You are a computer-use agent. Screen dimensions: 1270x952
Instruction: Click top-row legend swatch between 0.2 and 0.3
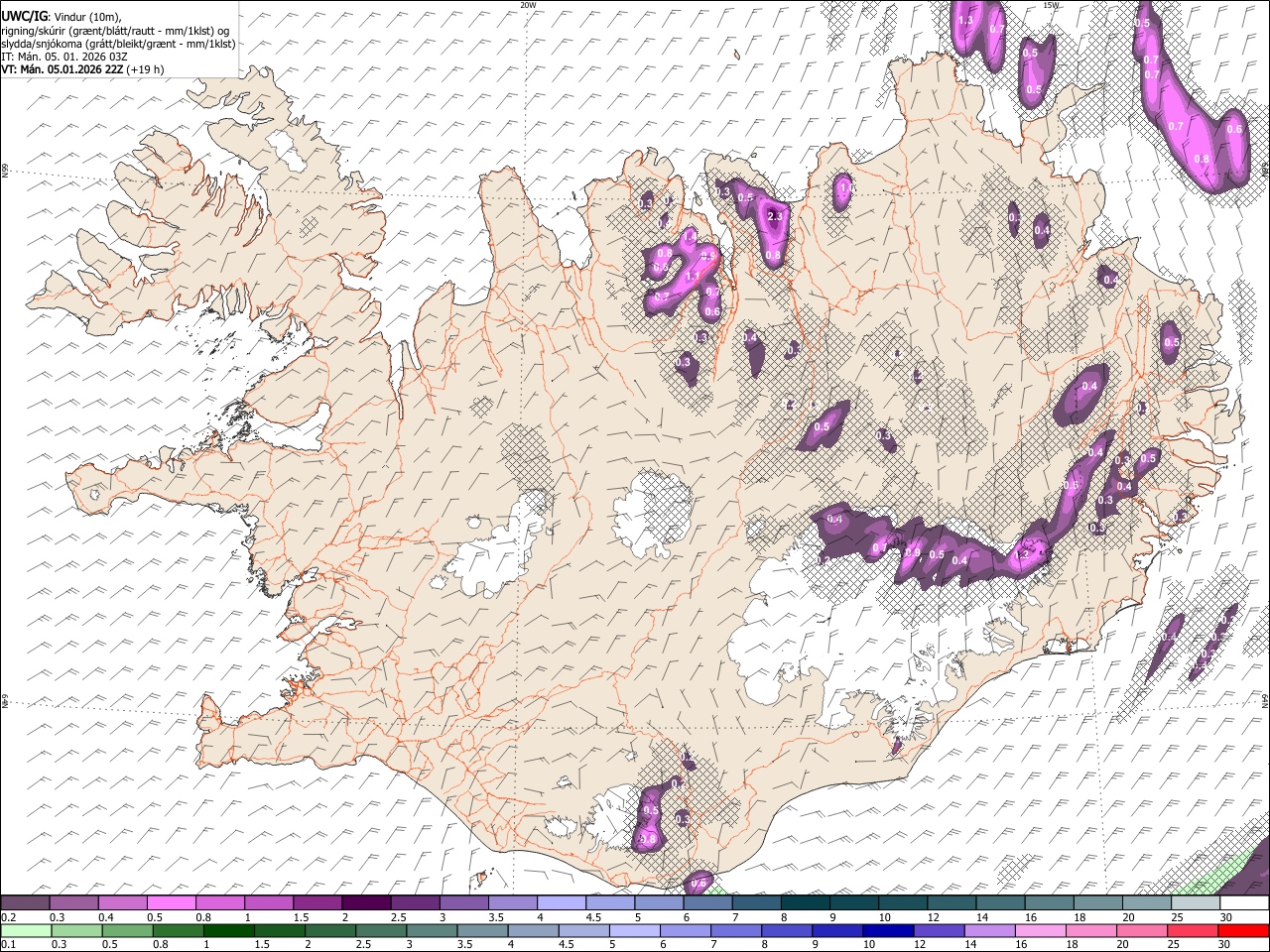point(26,903)
